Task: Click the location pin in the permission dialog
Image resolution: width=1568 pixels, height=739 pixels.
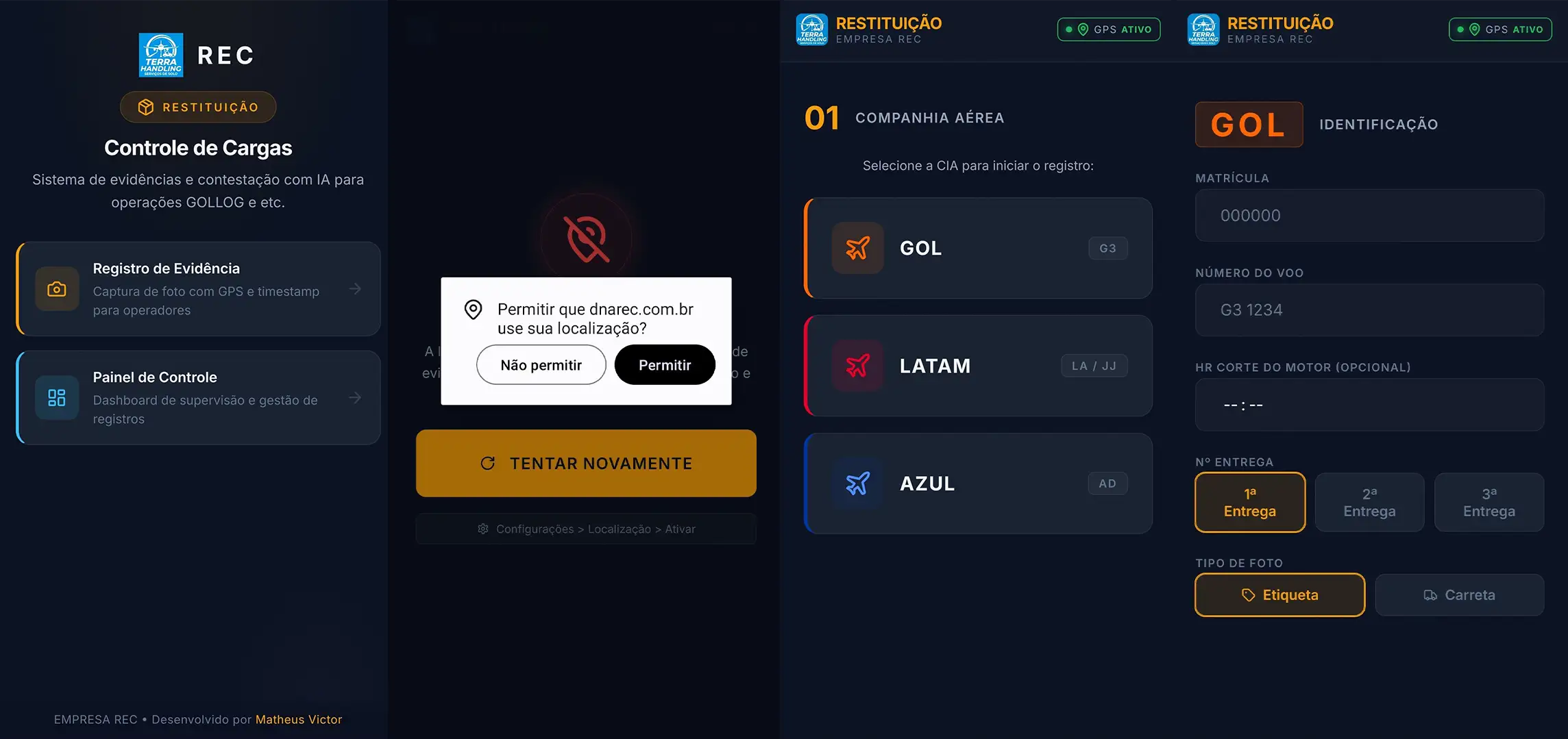Action: 473,310
